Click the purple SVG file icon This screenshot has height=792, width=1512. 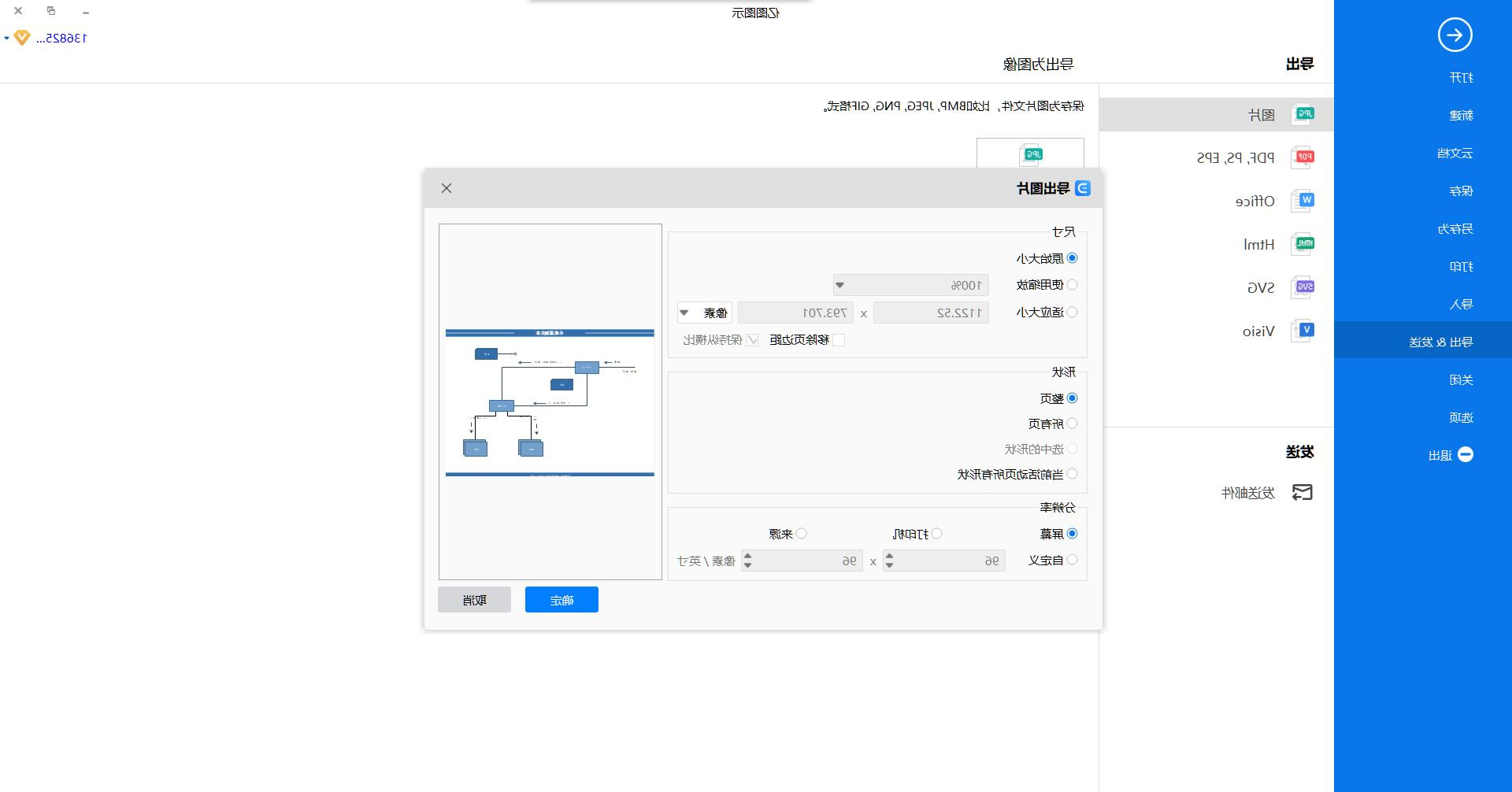1303,287
